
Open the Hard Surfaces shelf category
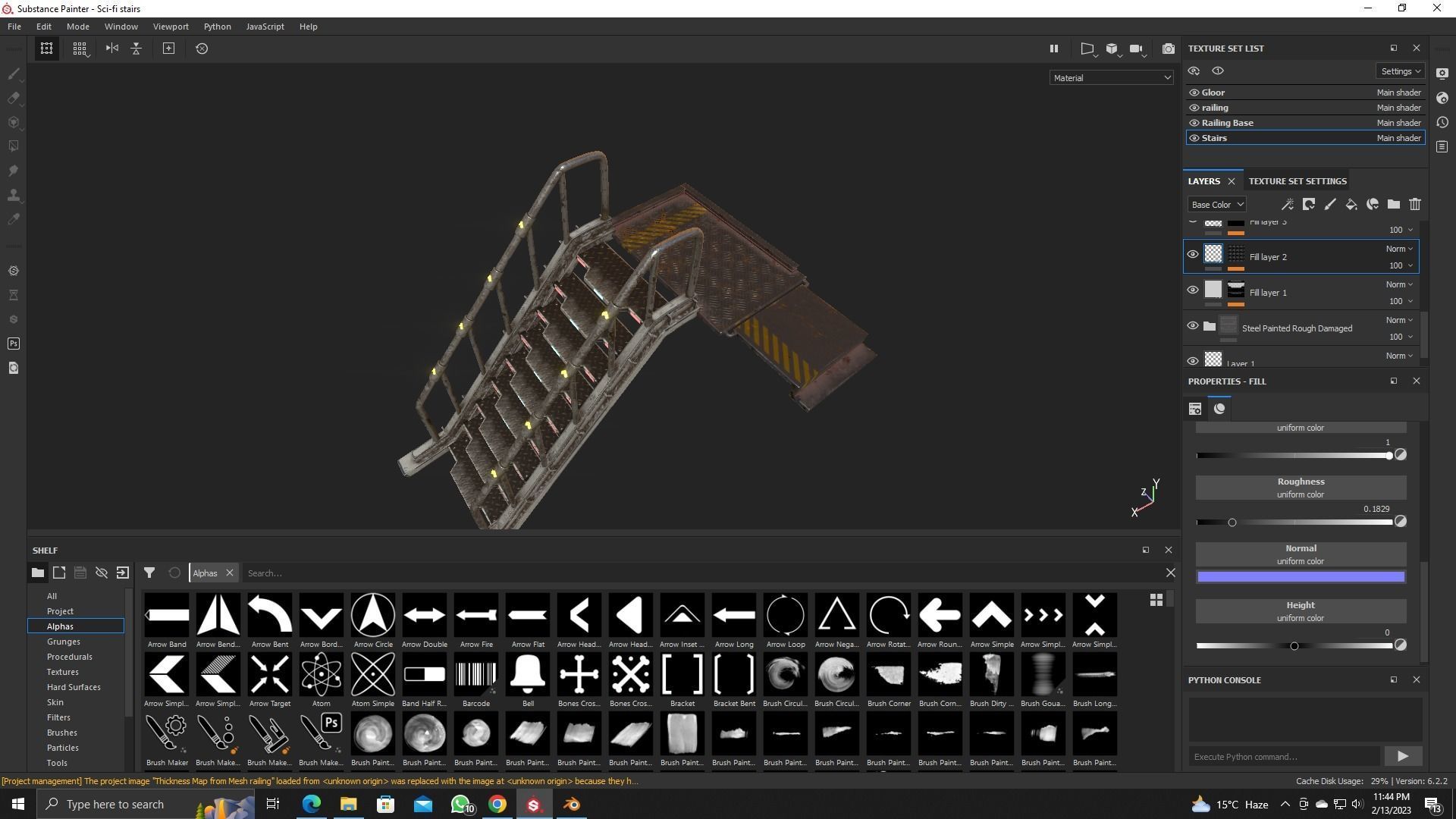74,687
